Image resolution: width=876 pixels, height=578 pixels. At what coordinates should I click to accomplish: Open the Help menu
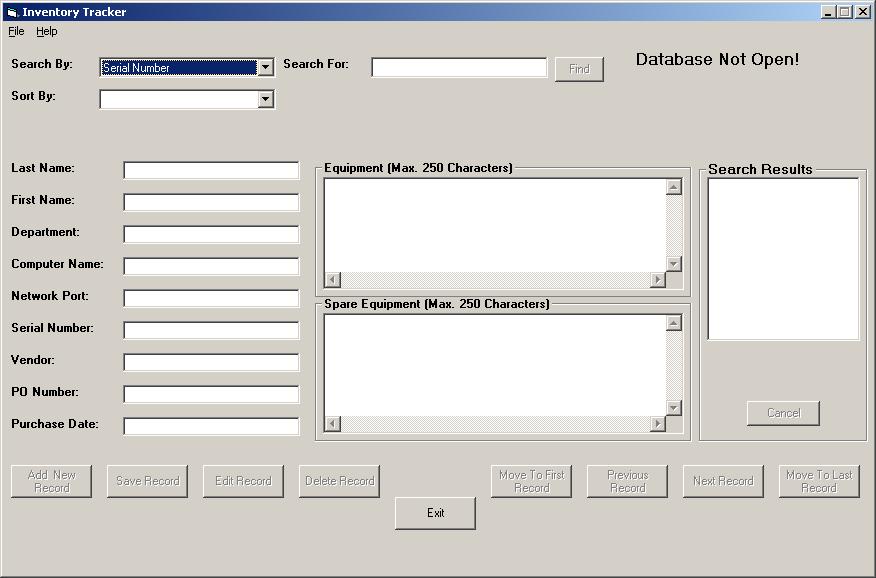pos(47,32)
